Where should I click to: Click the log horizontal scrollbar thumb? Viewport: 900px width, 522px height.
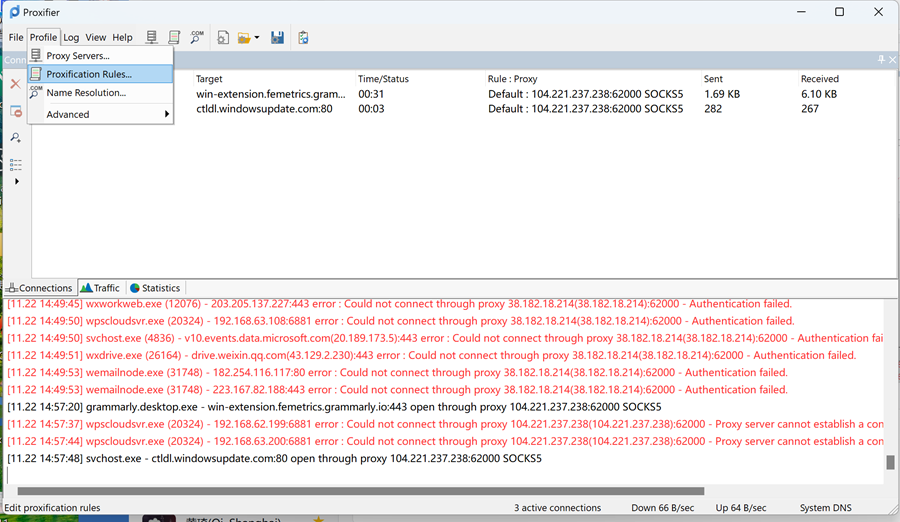[360, 491]
